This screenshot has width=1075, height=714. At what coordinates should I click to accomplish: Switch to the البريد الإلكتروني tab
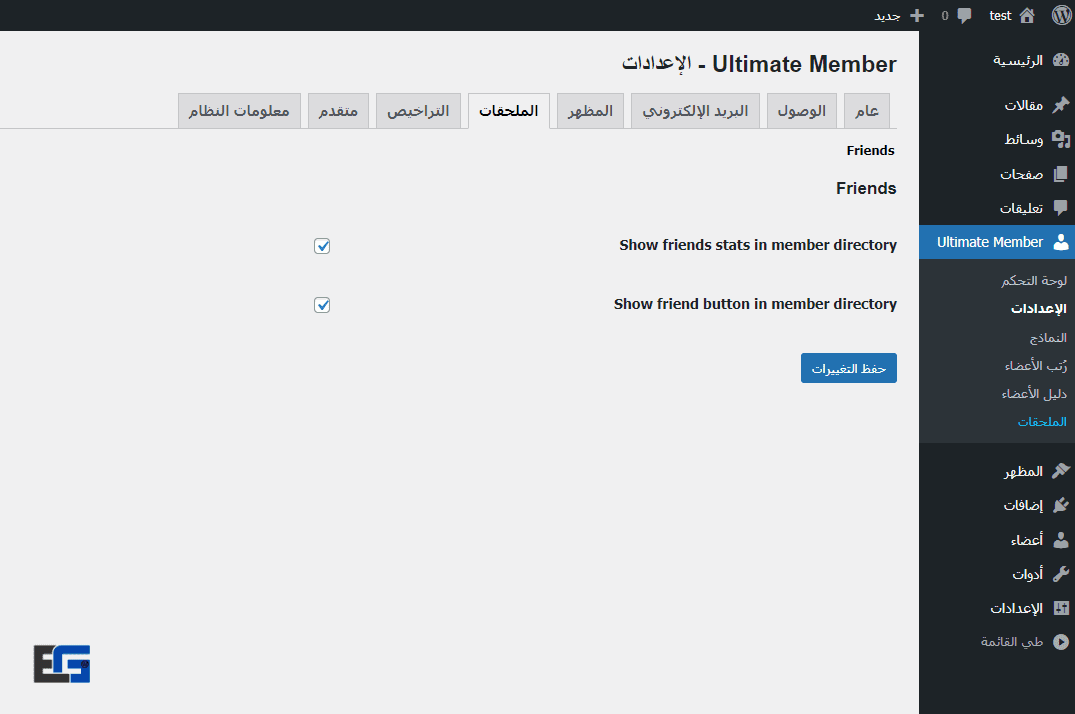click(695, 111)
